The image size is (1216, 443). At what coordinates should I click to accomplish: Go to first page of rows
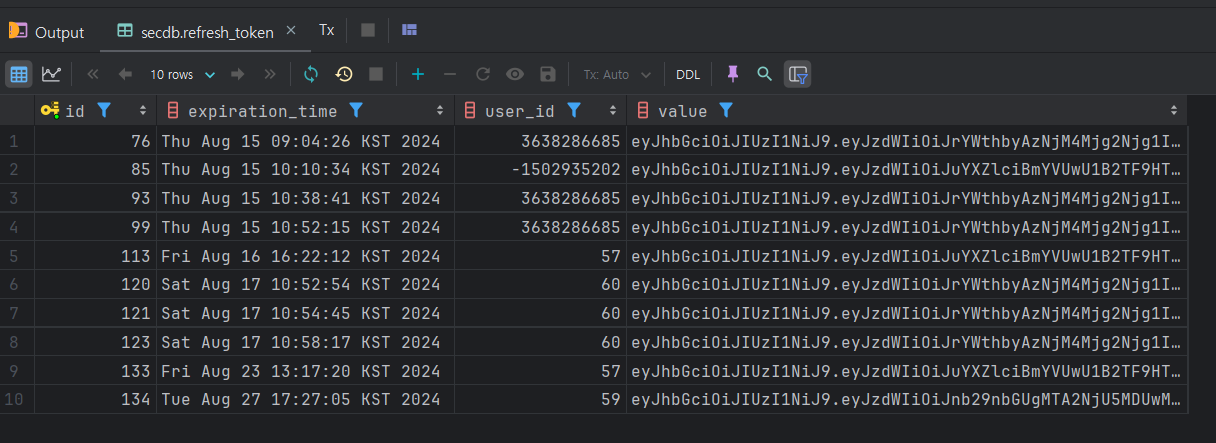coord(93,74)
